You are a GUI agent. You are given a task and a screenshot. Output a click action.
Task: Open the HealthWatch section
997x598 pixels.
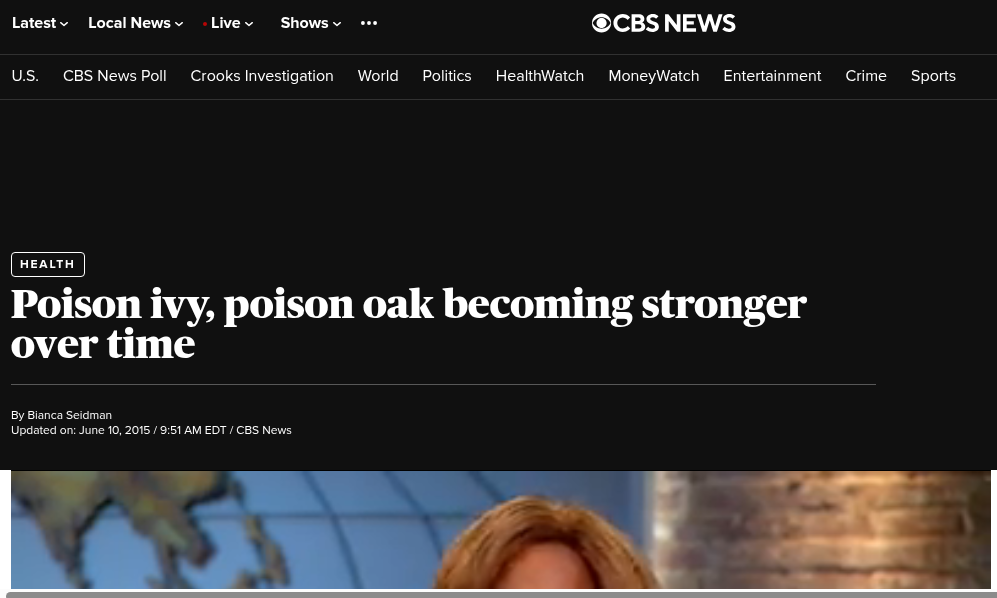coord(540,76)
